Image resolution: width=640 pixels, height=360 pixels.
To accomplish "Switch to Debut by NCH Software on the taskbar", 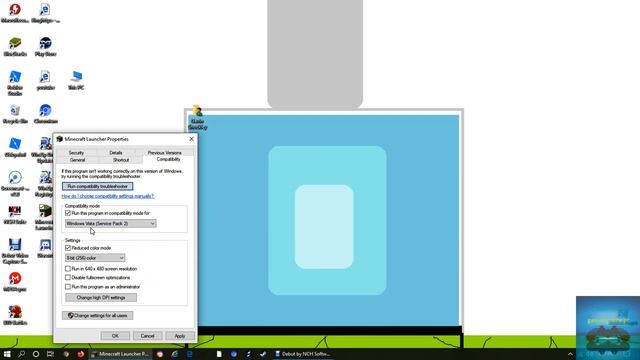I will [x=302, y=354].
